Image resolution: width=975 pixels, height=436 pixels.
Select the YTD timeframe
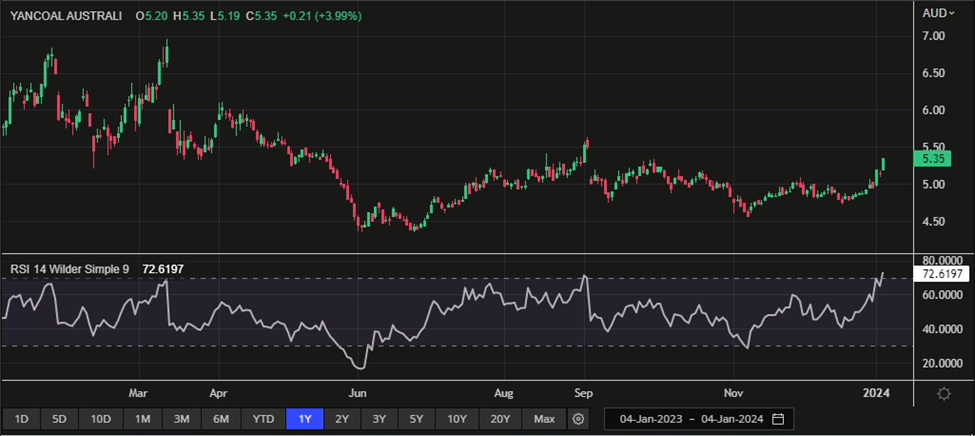click(x=263, y=419)
